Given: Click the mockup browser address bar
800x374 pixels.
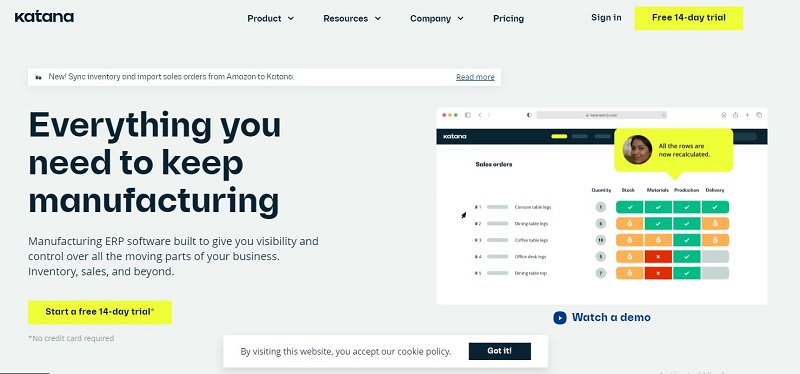Looking at the screenshot, I should 602,115.
